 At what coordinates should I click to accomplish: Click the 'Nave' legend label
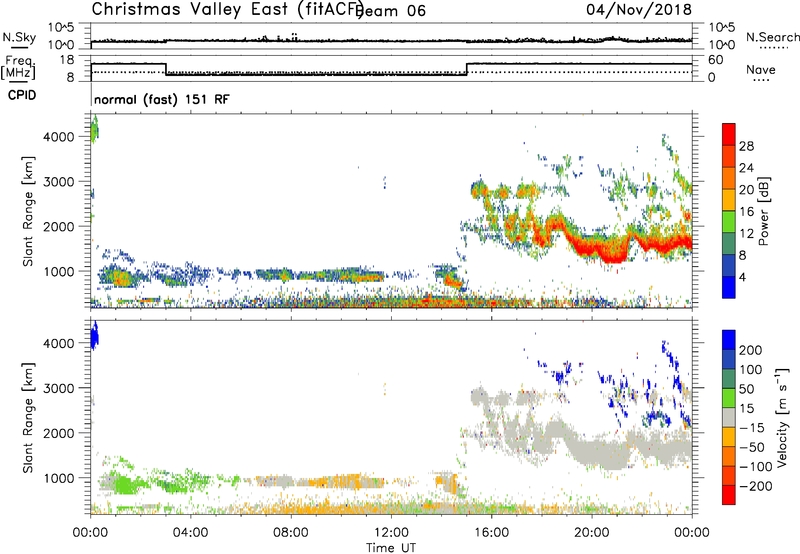point(761,69)
